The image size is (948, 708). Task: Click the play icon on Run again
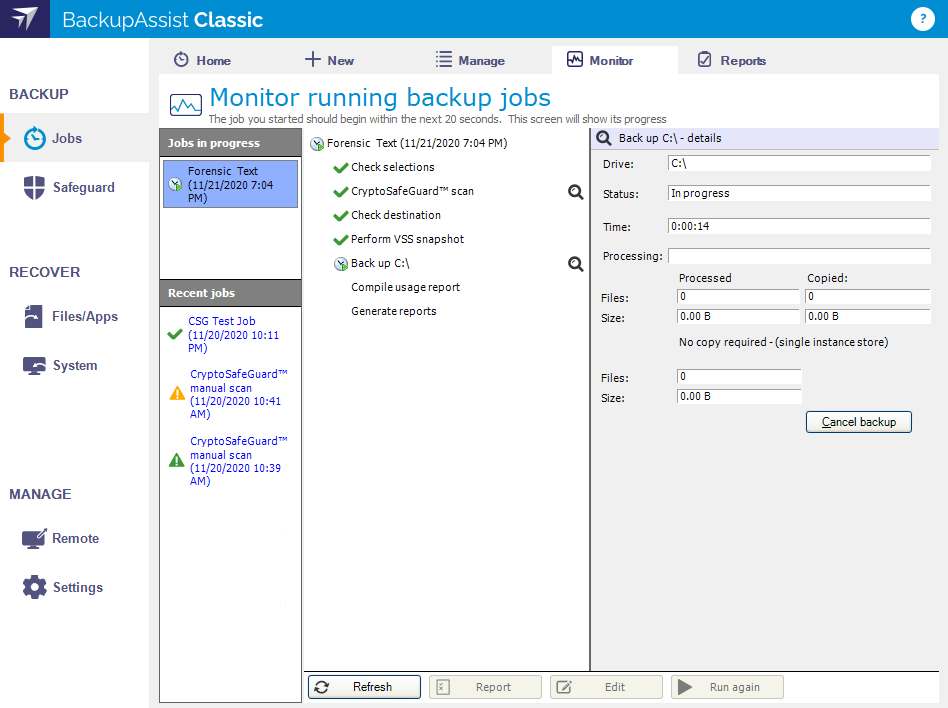coord(684,687)
